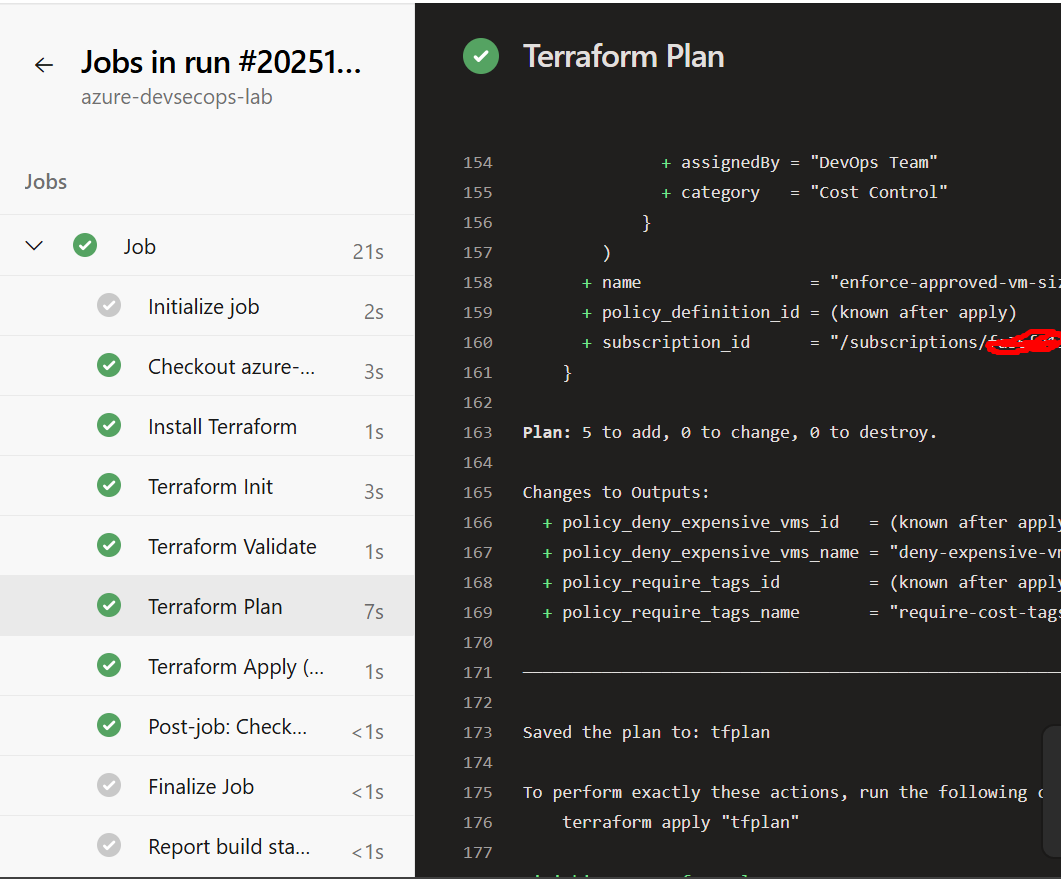Click green check icon beside Install Terraform
The image size is (1061, 879).
[x=109, y=426]
